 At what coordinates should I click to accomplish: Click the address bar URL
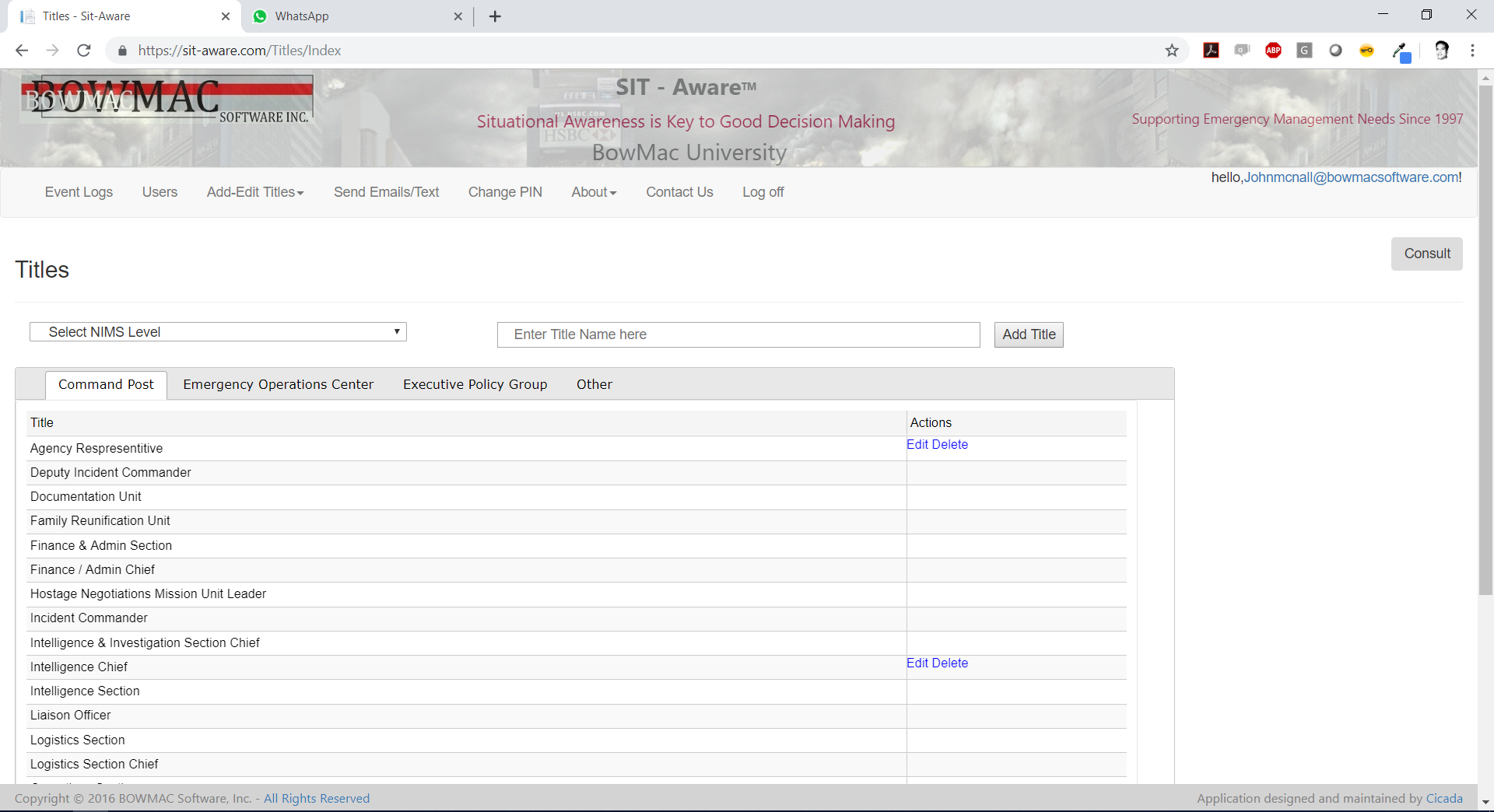coord(240,51)
